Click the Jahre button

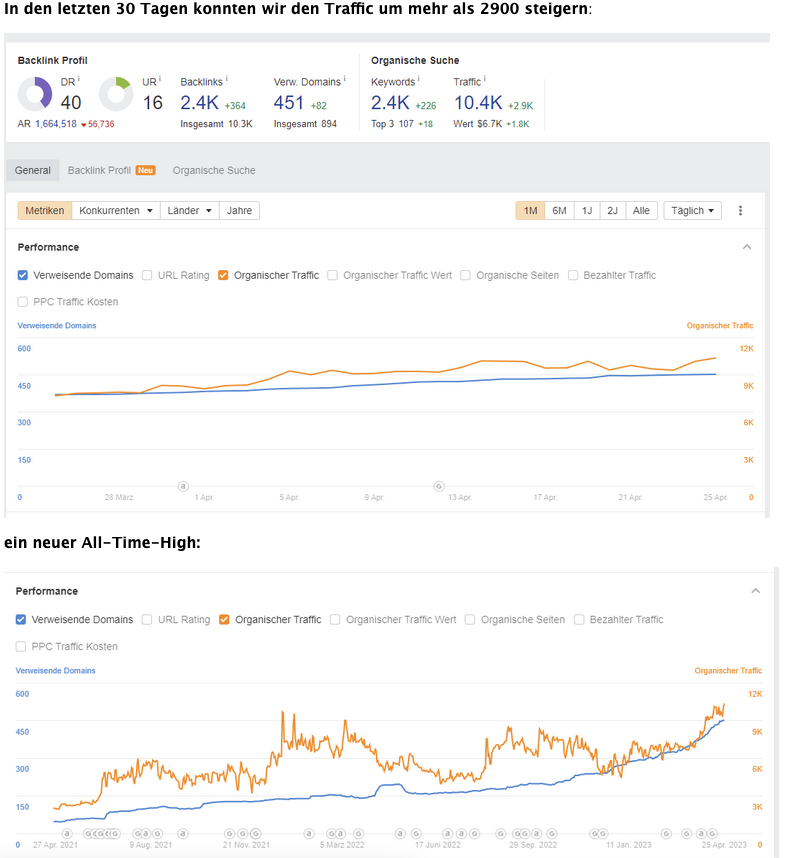click(240, 211)
